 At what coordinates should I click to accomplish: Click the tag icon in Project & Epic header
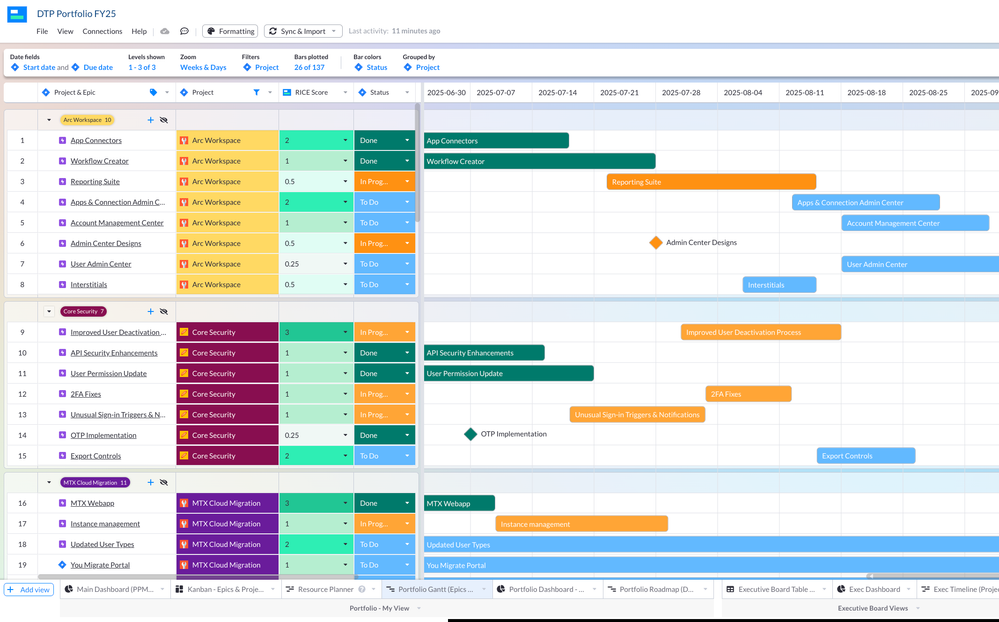pos(153,92)
